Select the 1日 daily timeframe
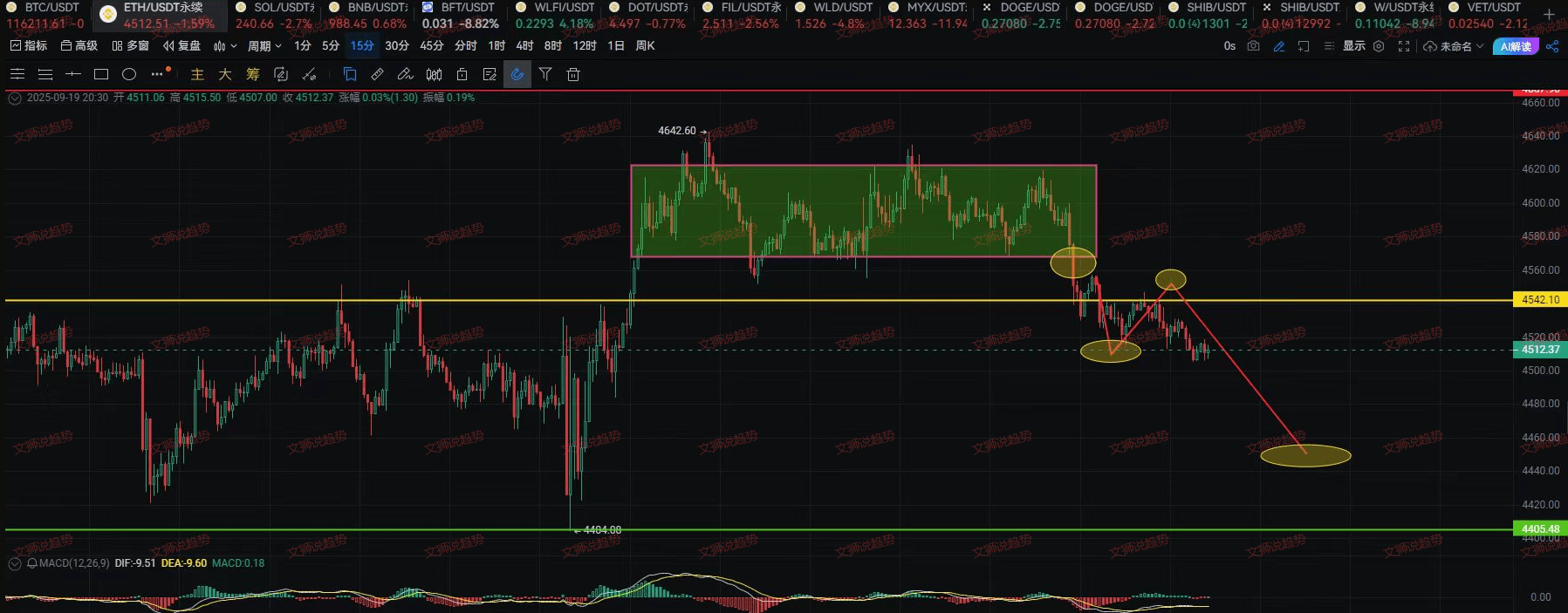Screen dimensions: 1568x613 [x=615, y=45]
